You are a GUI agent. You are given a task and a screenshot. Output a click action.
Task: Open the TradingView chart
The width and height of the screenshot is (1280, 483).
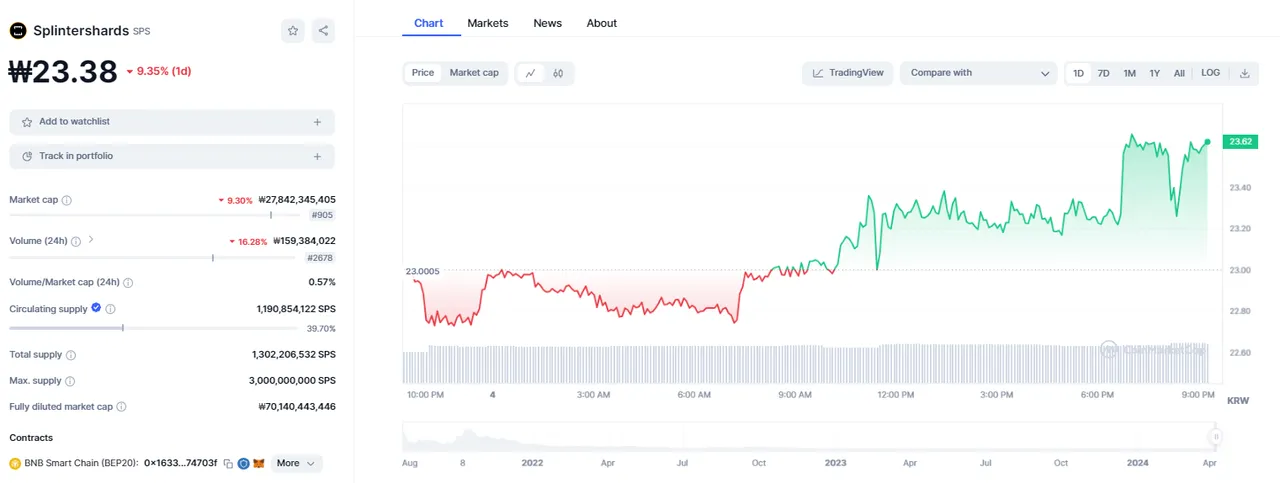click(848, 73)
